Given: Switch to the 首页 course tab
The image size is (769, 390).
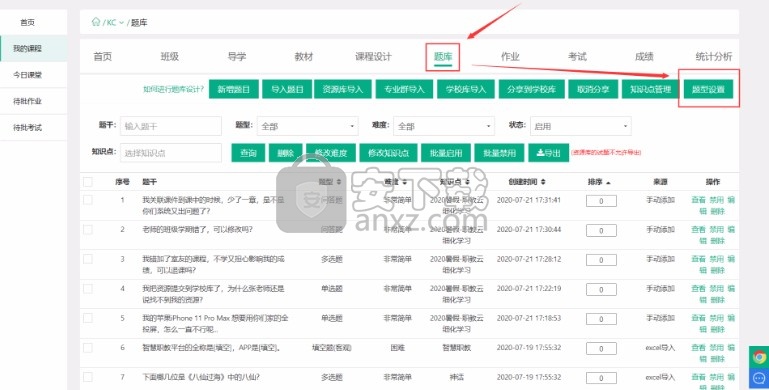Looking at the screenshot, I should click(x=103, y=56).
